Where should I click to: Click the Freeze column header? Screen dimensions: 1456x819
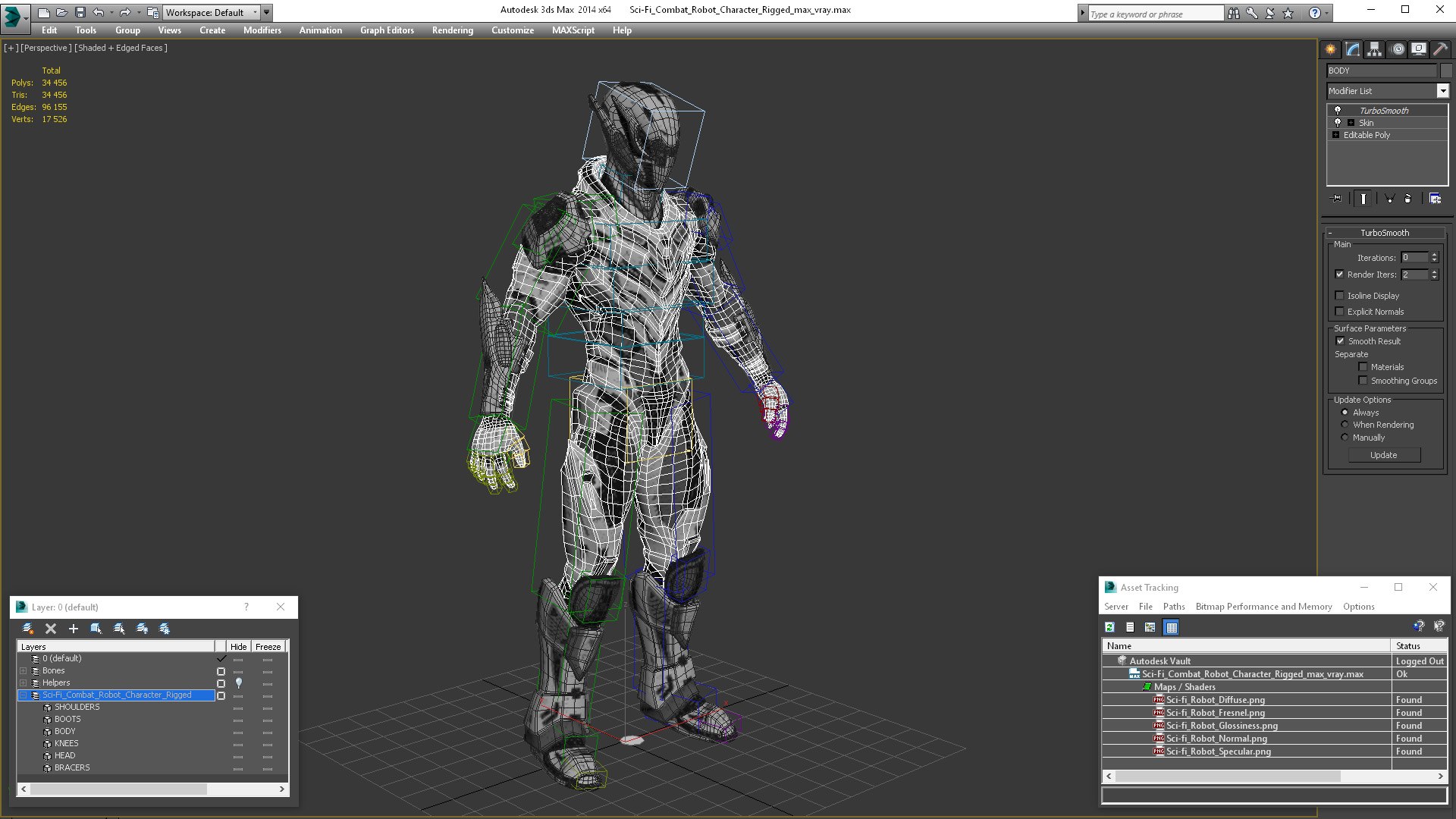coord(268,647)
